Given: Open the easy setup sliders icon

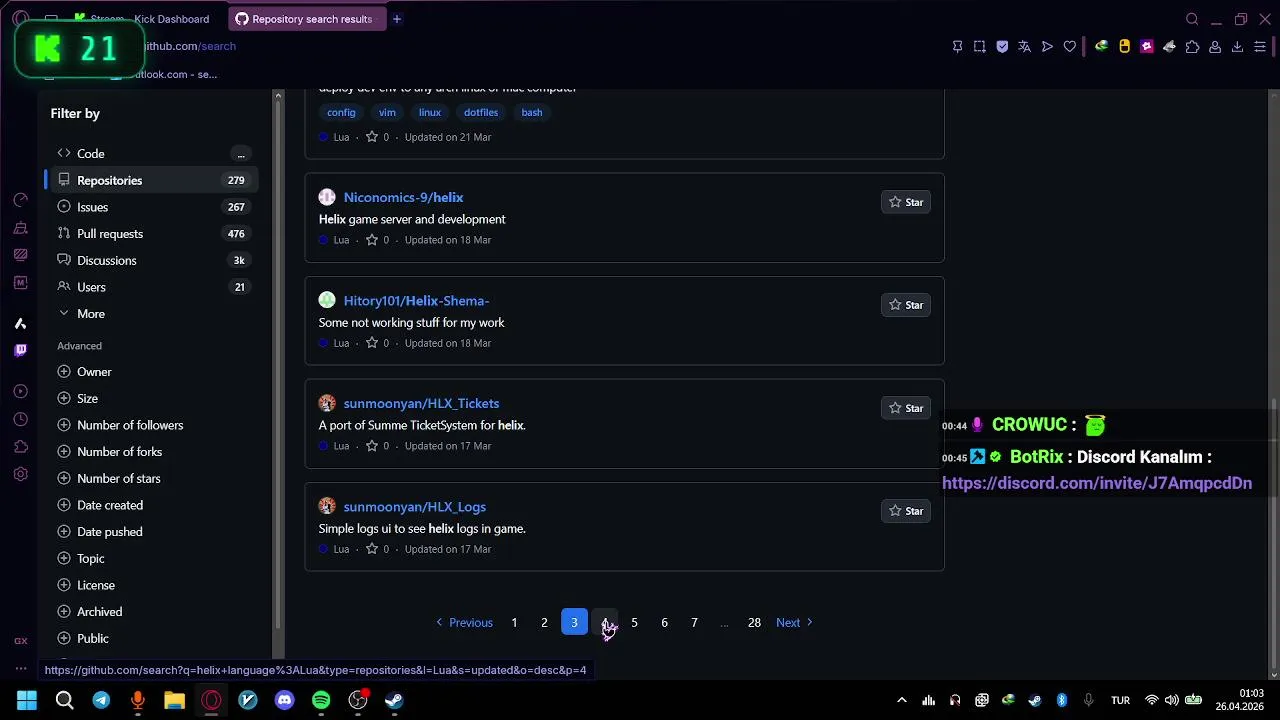Looking at the screenshot, I should (x=1260, y=46).
